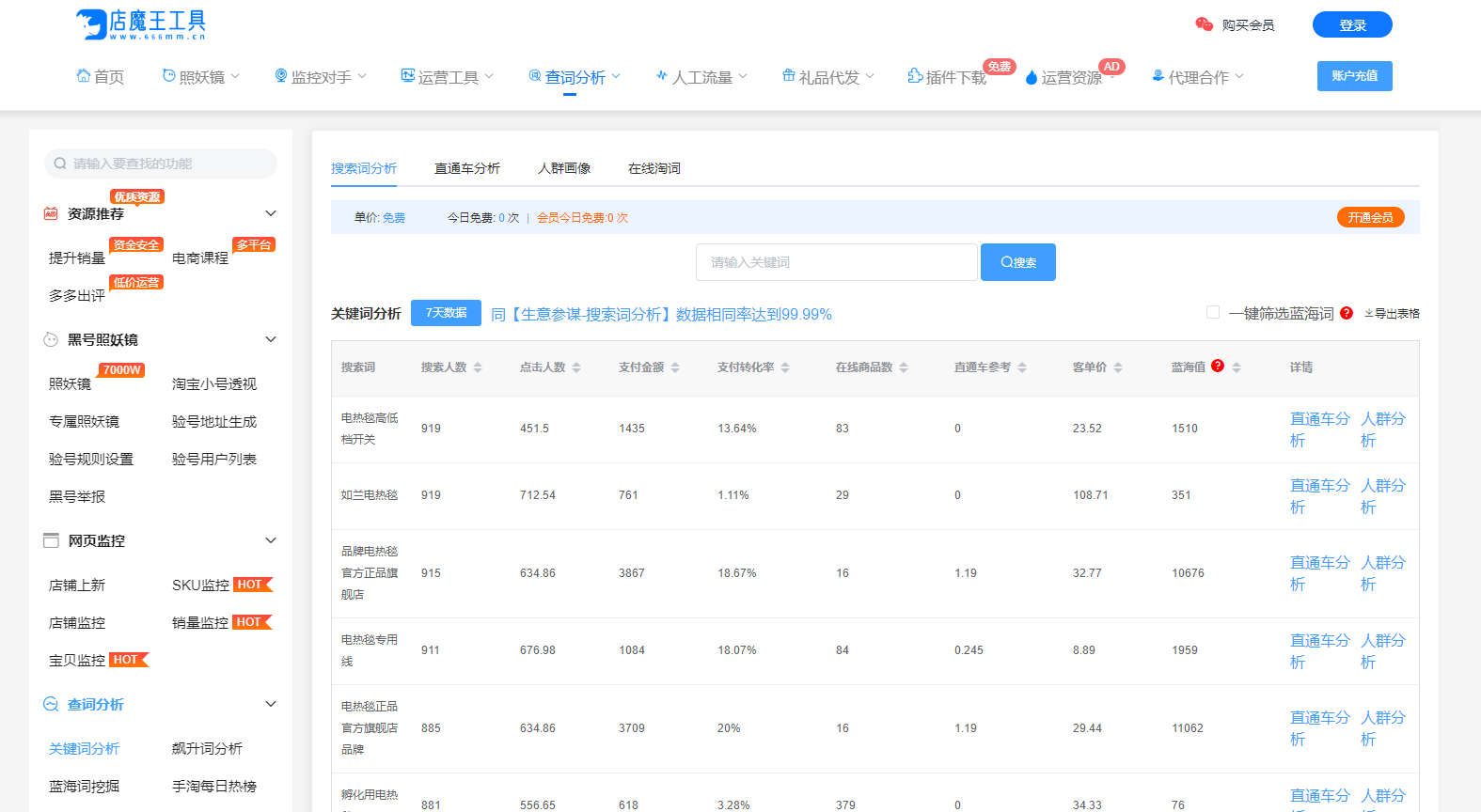This screenshot has width=1481, height=812.
Task: Click the 运营工具 nav icon
Action: (x=408, y=76)
